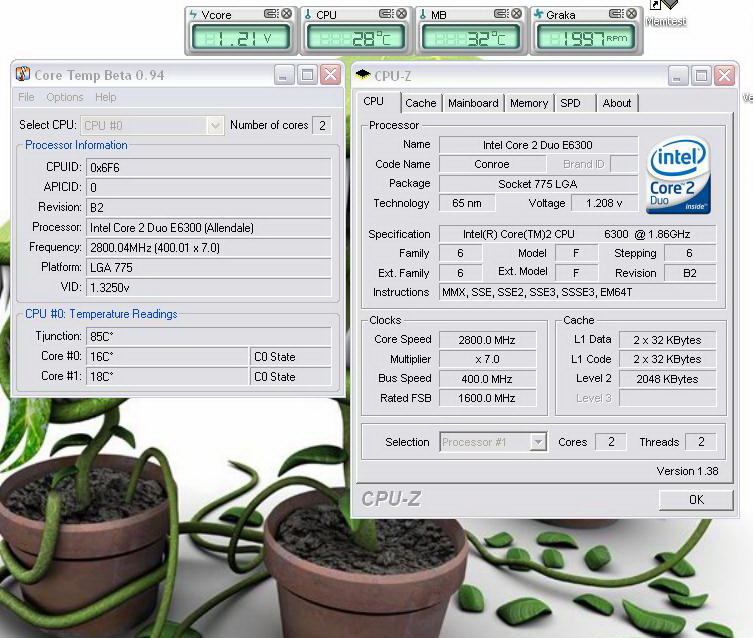Click the L1 Data value 2 x 32 KBytes
Screen dimensions: 753x638
[x=668, y=340]
